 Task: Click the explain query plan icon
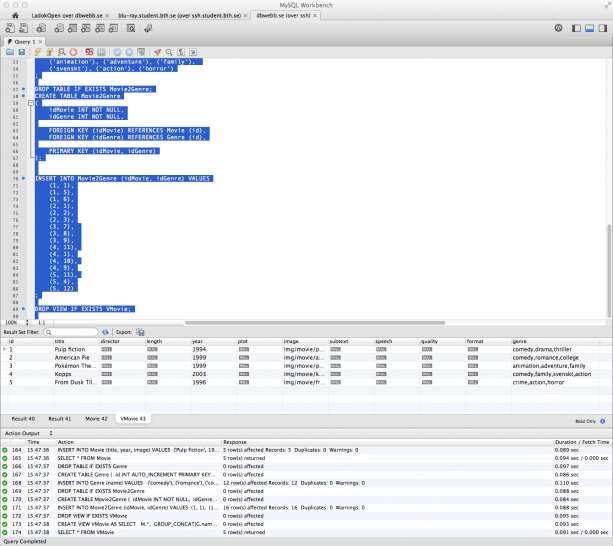pos(62,52)
